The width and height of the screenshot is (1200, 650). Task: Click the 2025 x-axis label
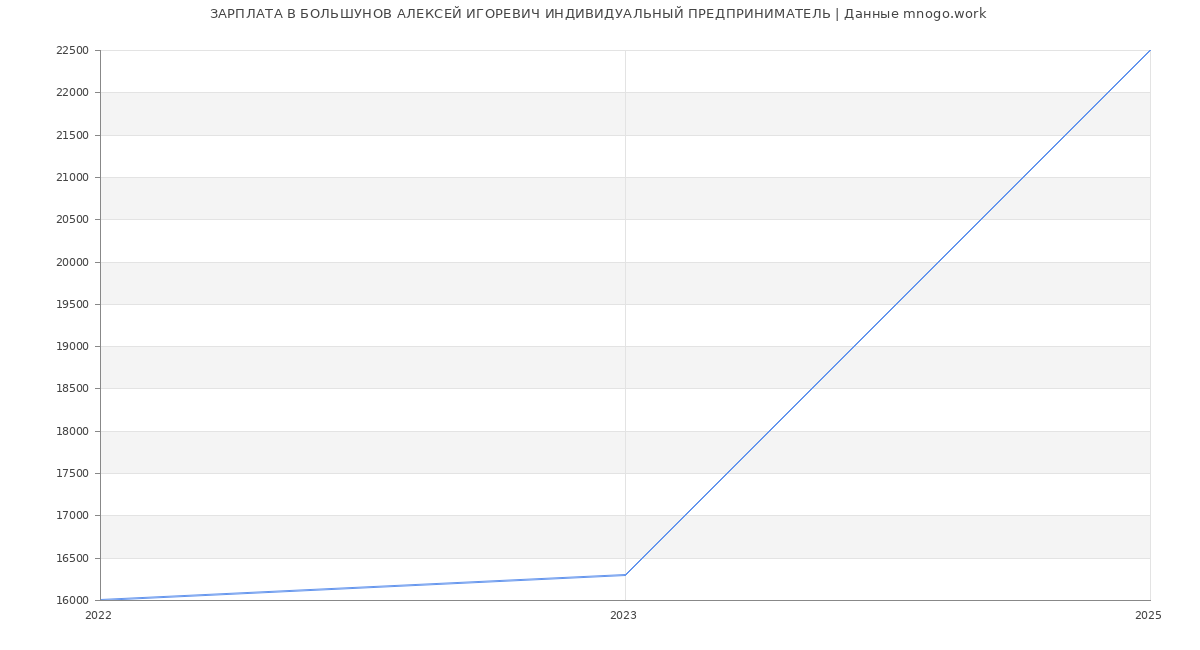coord(1148,616)
